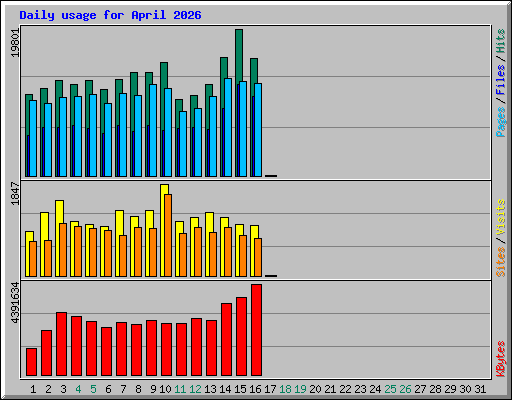Viewport: 512px width, 400px height.
Task: Click the cyan Pages legend label
Action: [501, 122]
